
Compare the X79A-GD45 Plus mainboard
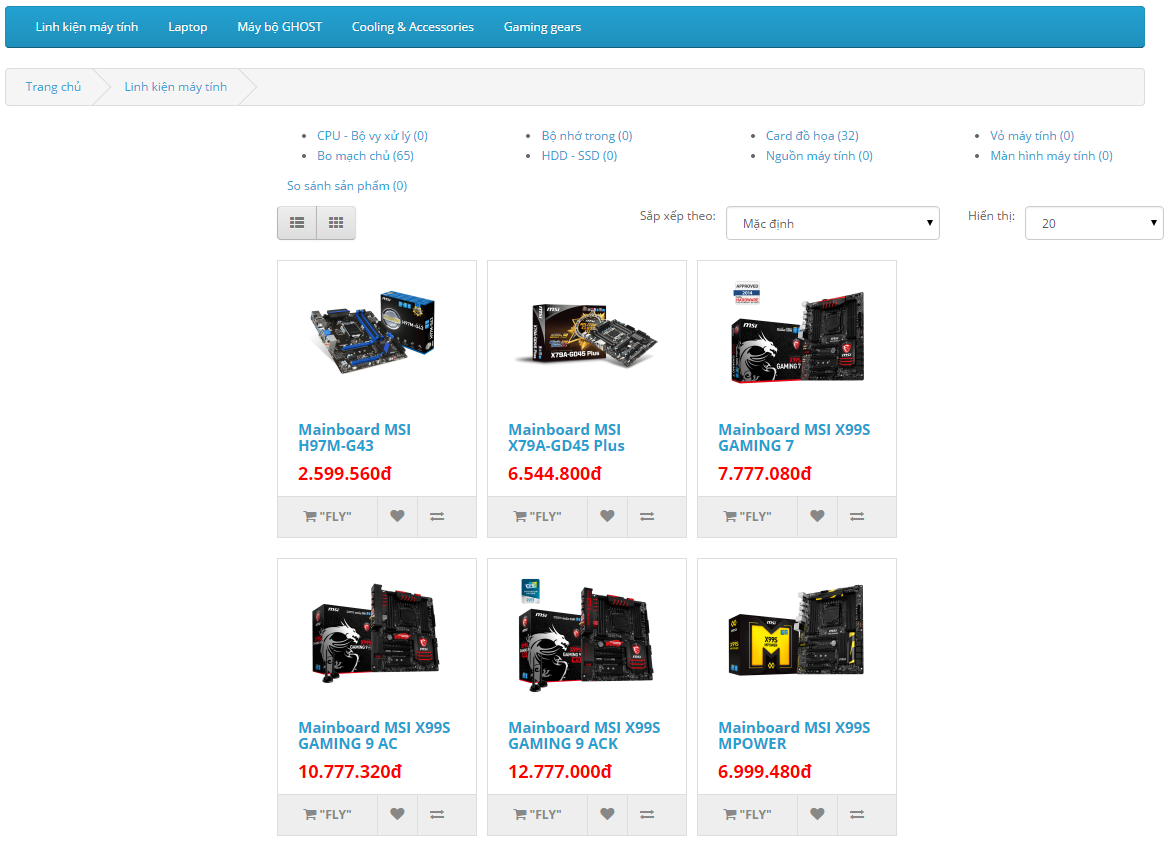[647, 516]
